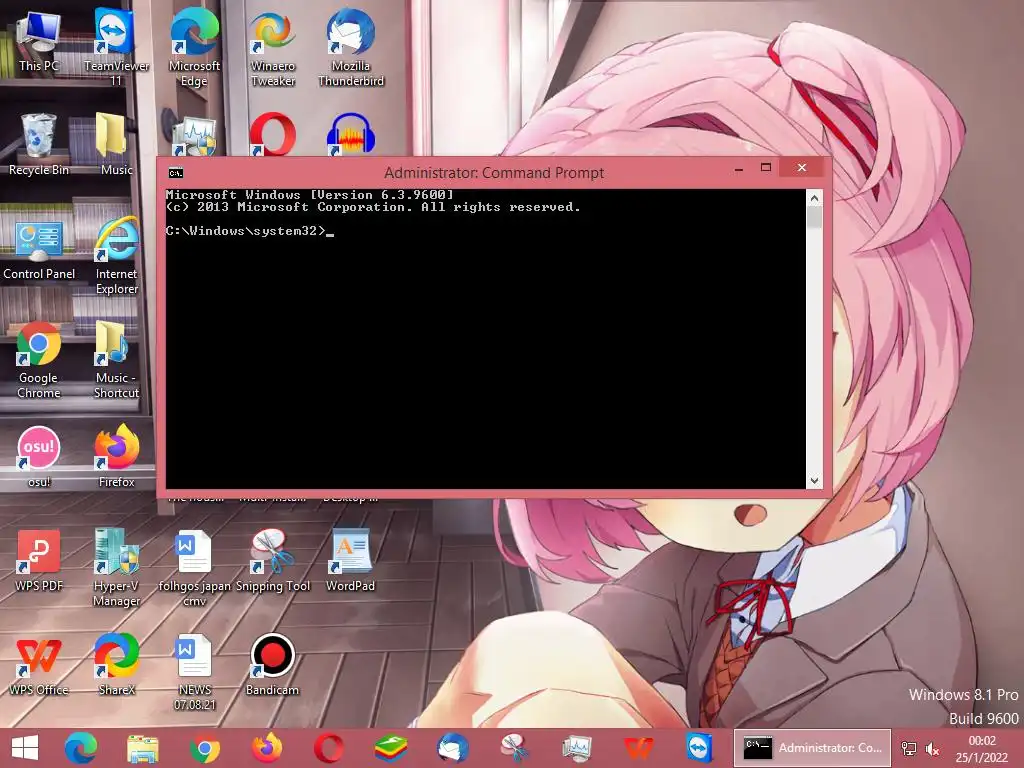The height and width of the screenshot is (768, 1024).
Task: Minimize the Command Prompt window
Action: click(x=739, y=168)
